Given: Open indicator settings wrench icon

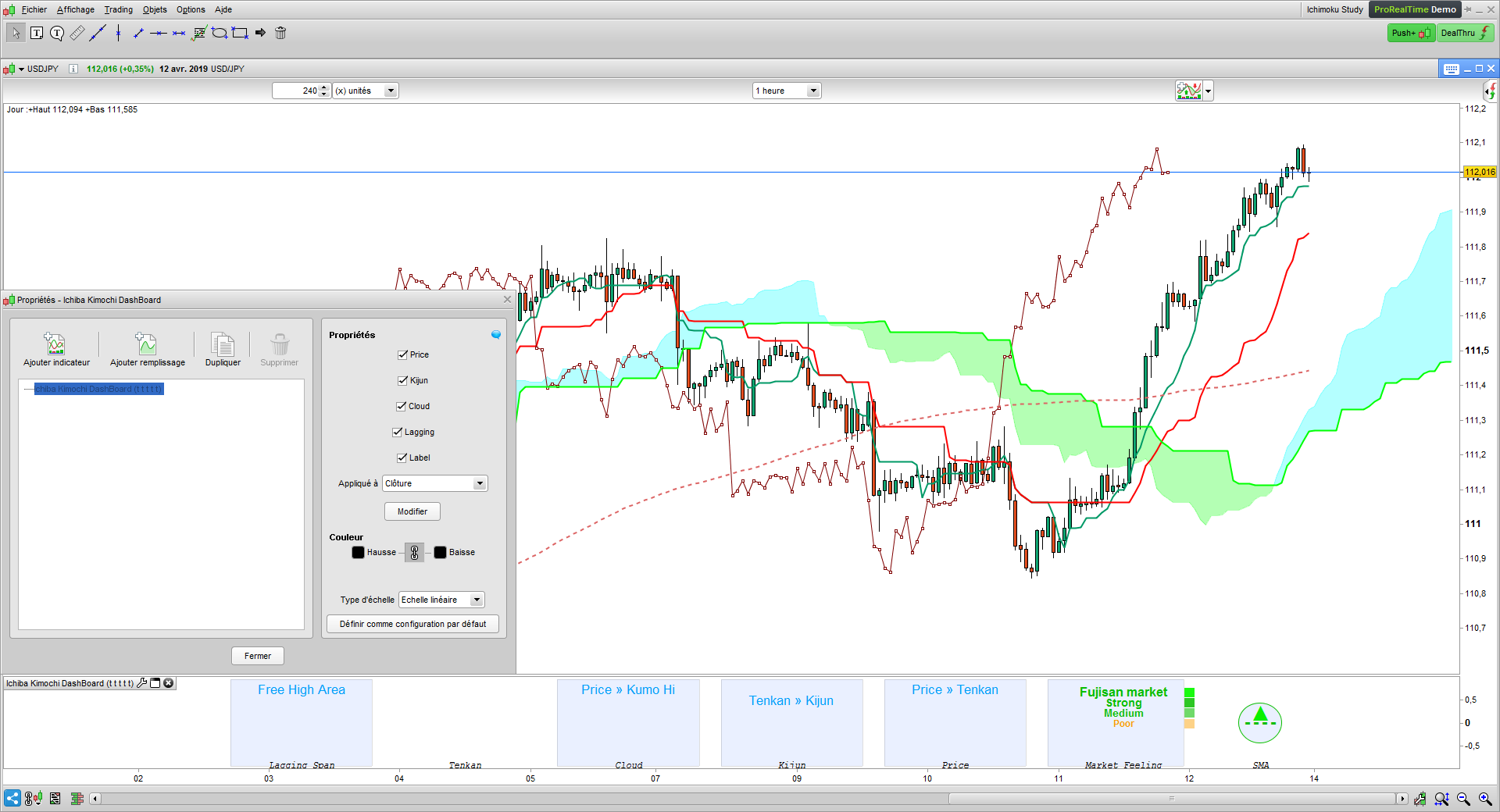Looking at the screenshot, I should pos(141,683).
